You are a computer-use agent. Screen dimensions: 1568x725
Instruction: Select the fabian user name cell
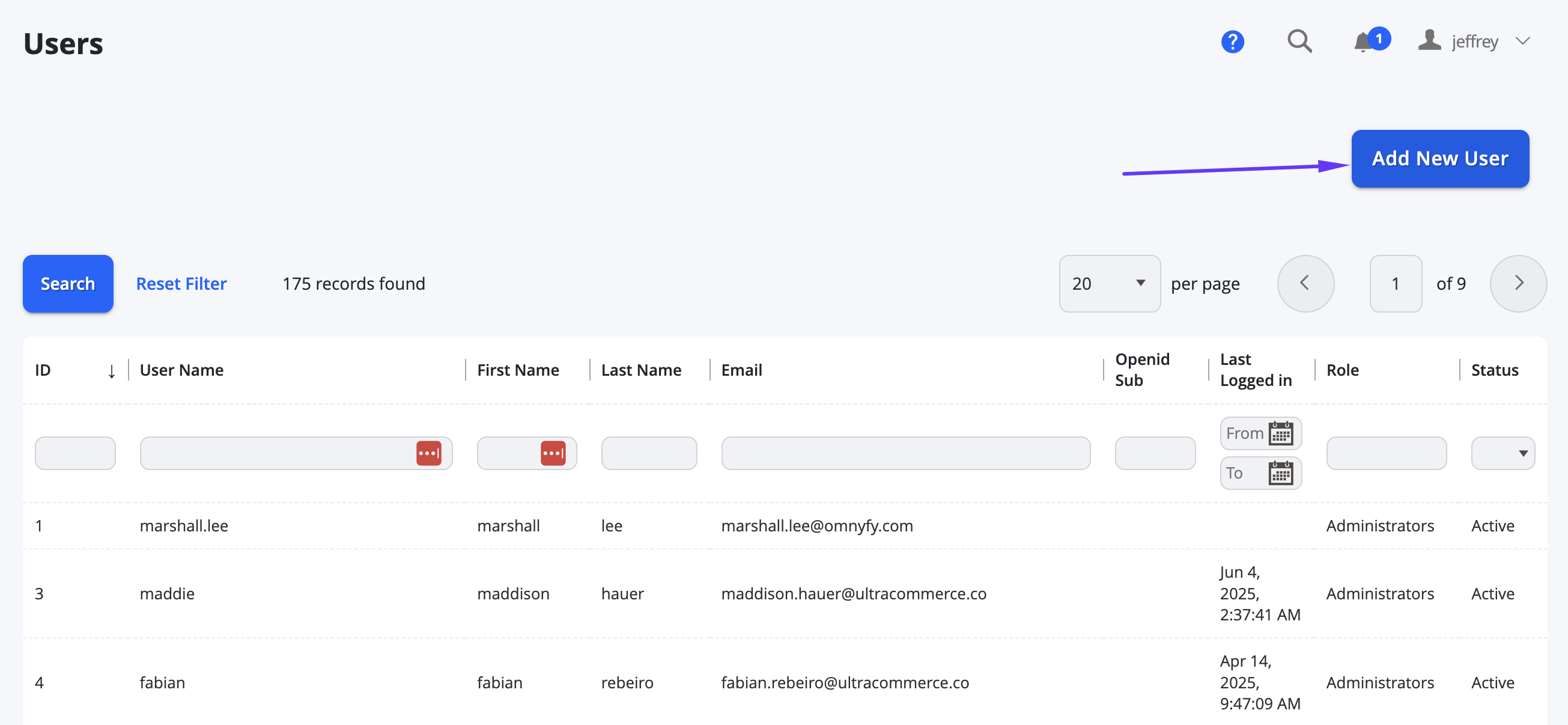[x=162, y=682]
